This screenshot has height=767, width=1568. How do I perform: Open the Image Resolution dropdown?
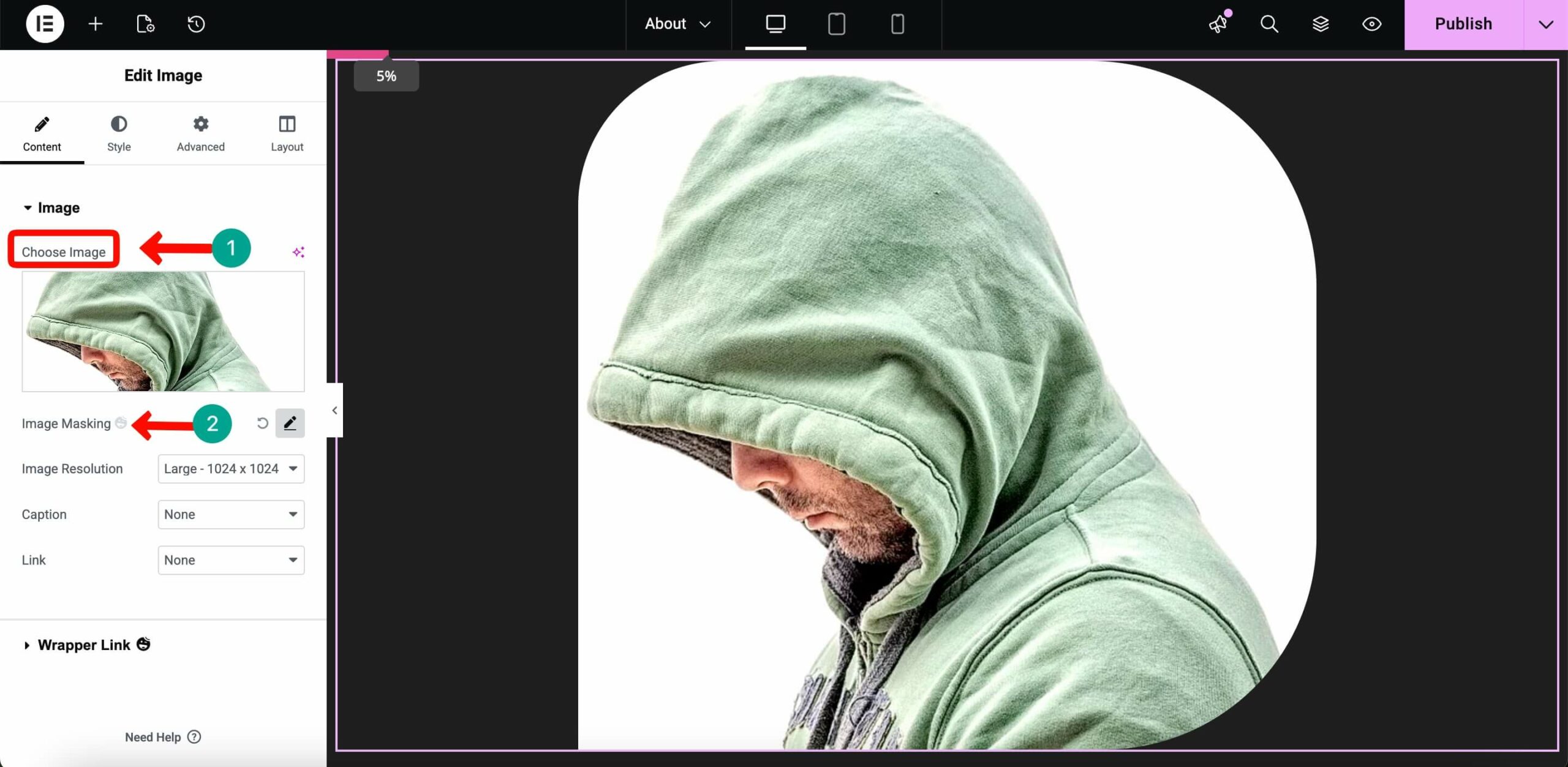(230, 468)
